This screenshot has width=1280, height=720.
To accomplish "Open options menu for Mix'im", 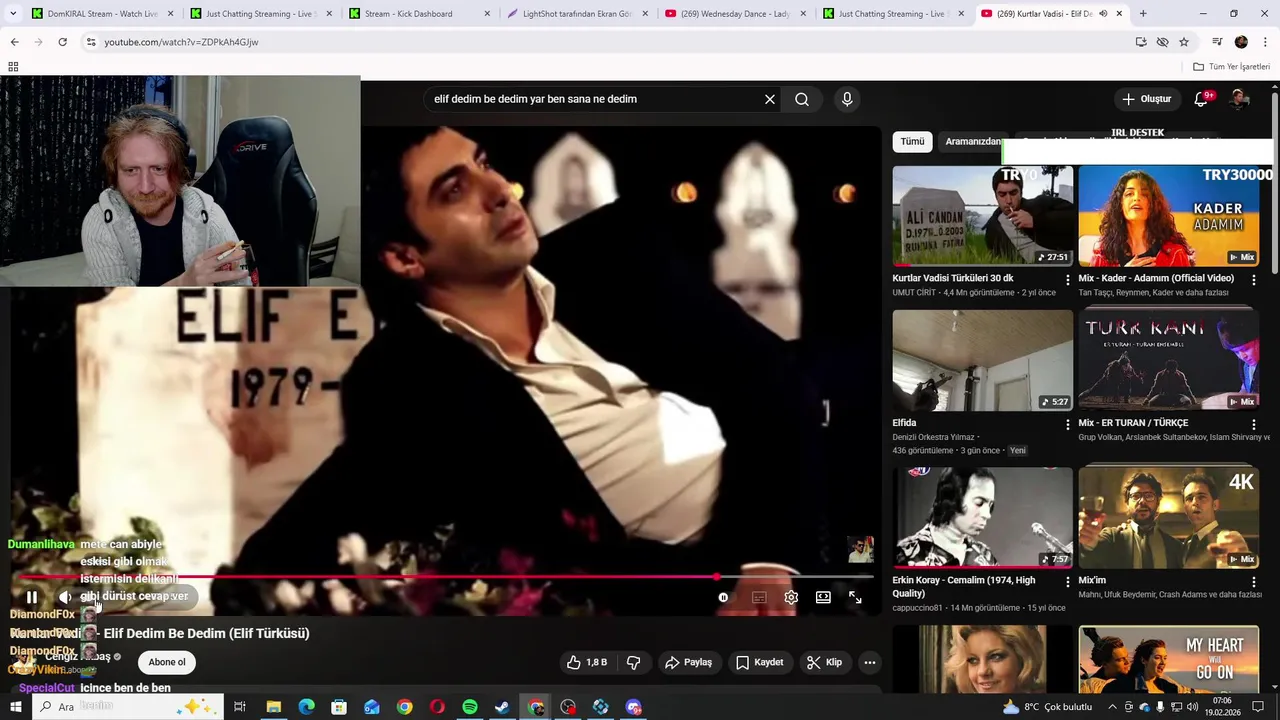I will coord(1253,582).
